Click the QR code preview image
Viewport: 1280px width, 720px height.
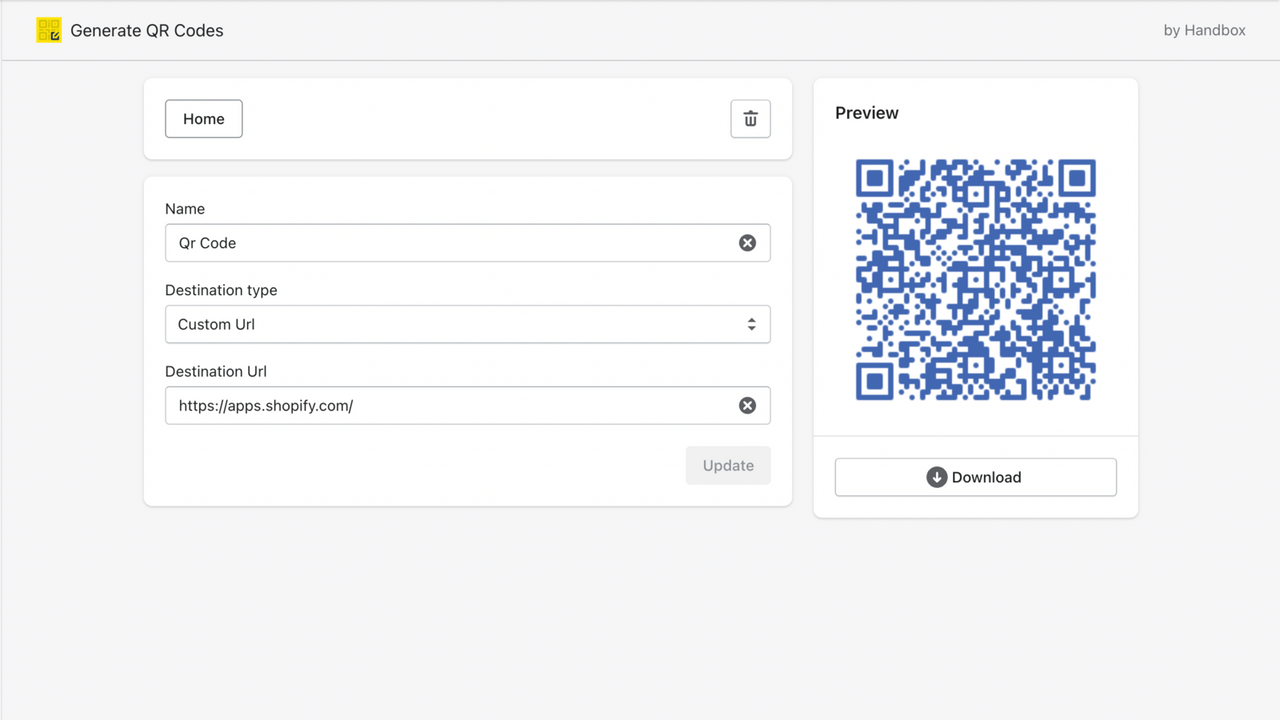point(975,280)
